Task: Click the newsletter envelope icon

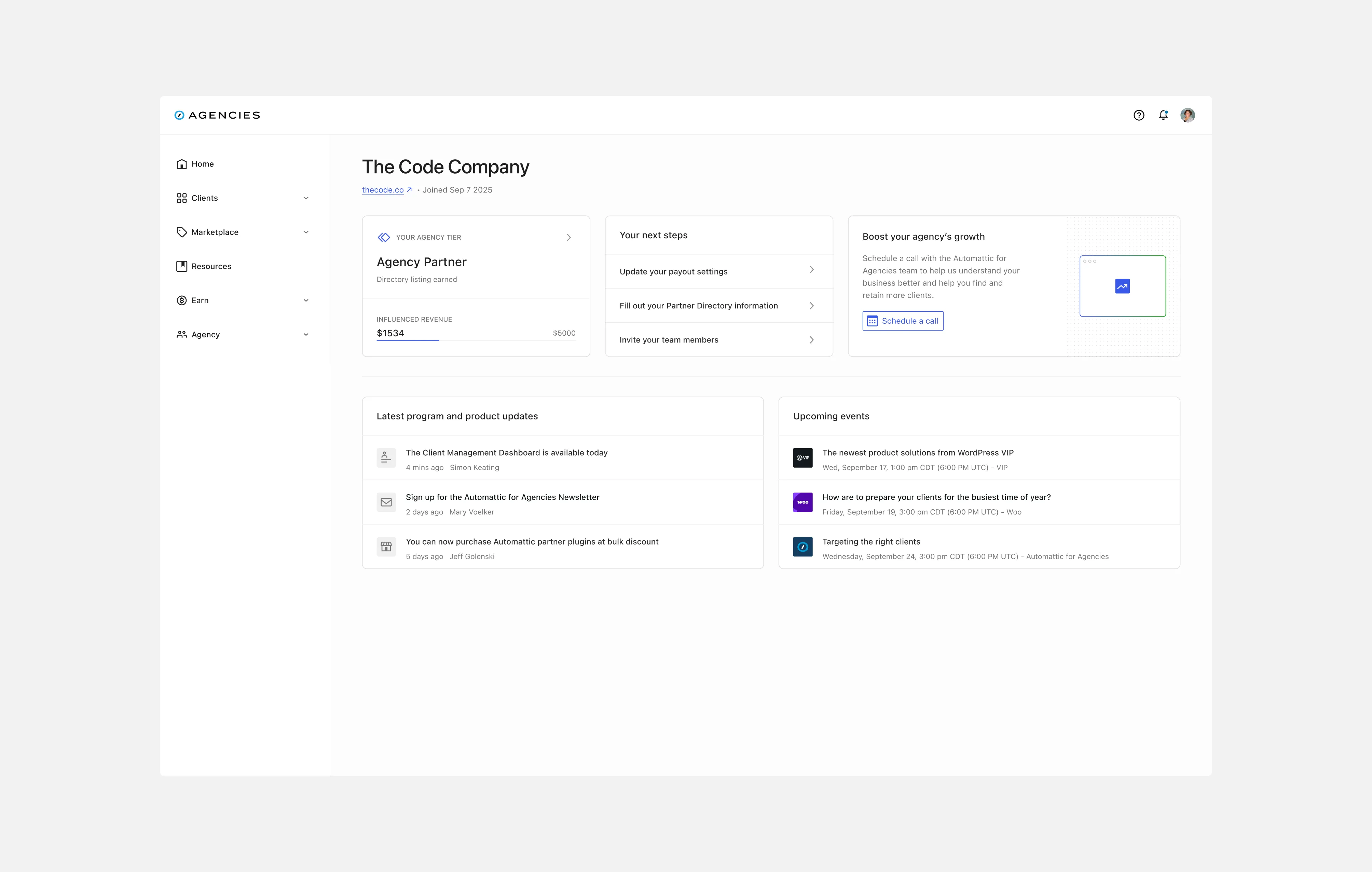Action: [x=386, y=502]
